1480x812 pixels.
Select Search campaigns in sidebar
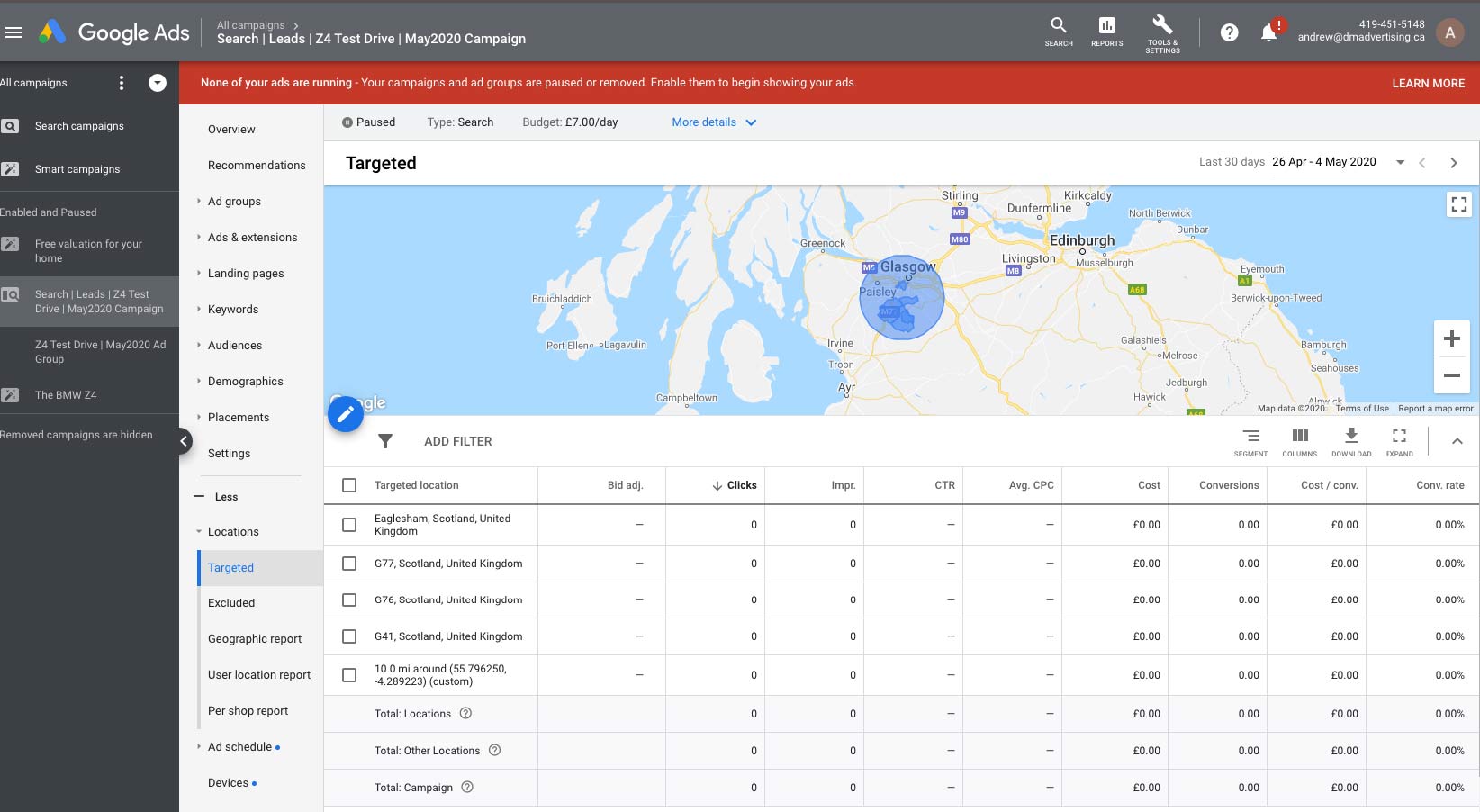click(x=79, y=126)
